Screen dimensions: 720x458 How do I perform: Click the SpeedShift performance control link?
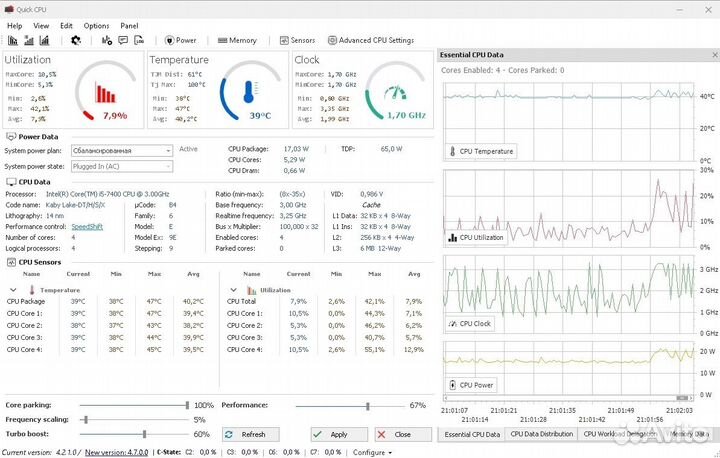(86, 226)
